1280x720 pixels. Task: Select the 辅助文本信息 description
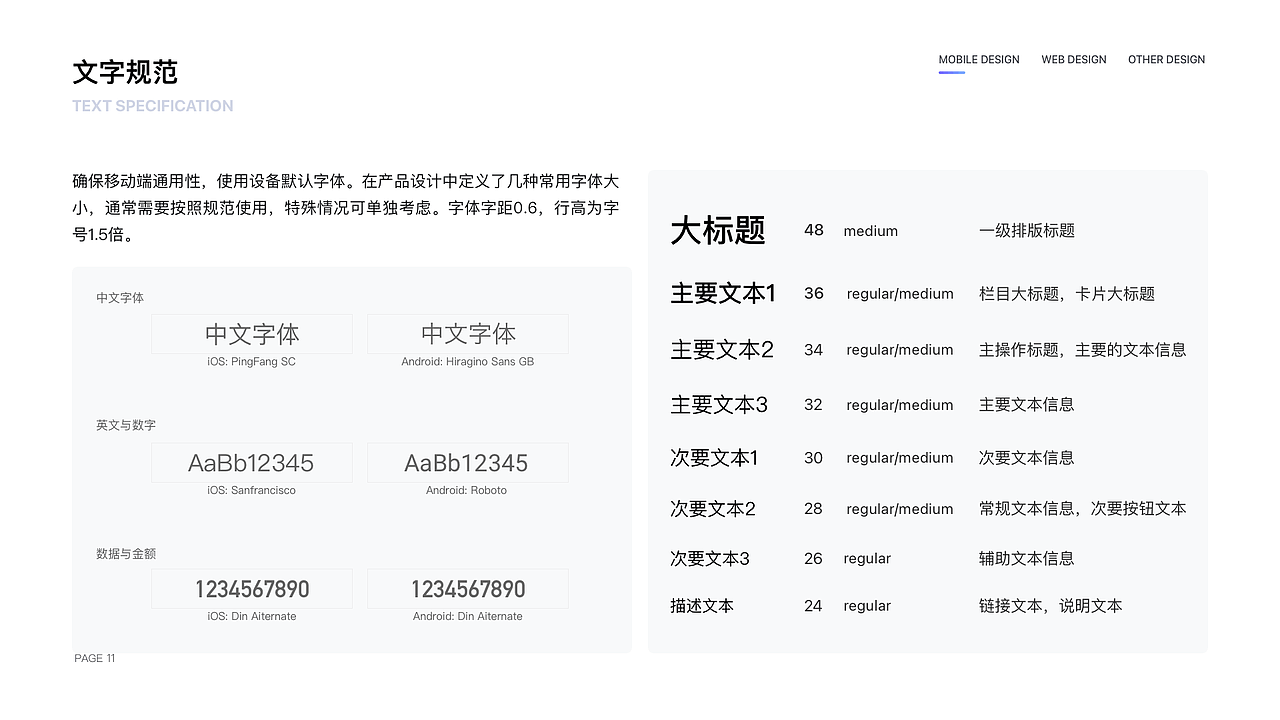[x=1027, y=559]
